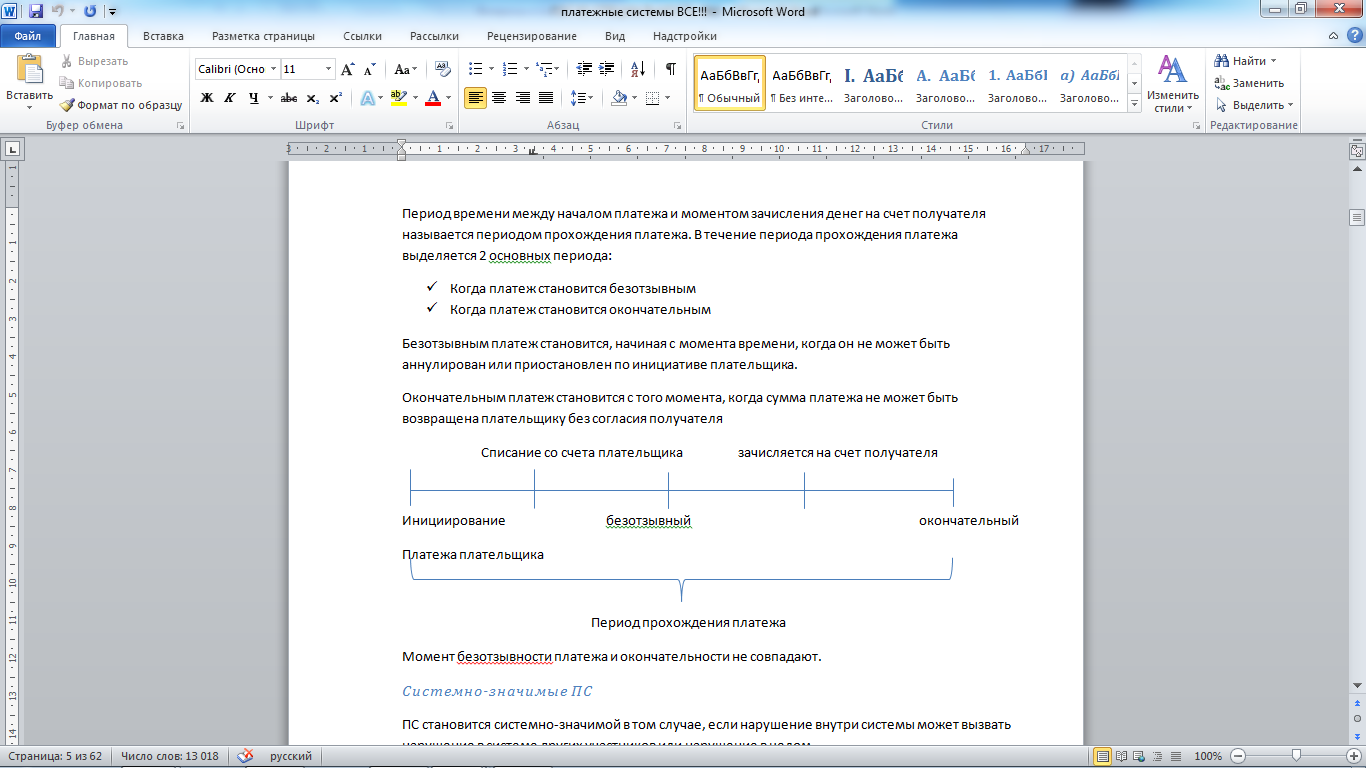1366x768 pixels.
Task: Apply yellow text highlight color
Action: [x=399, y=98]
